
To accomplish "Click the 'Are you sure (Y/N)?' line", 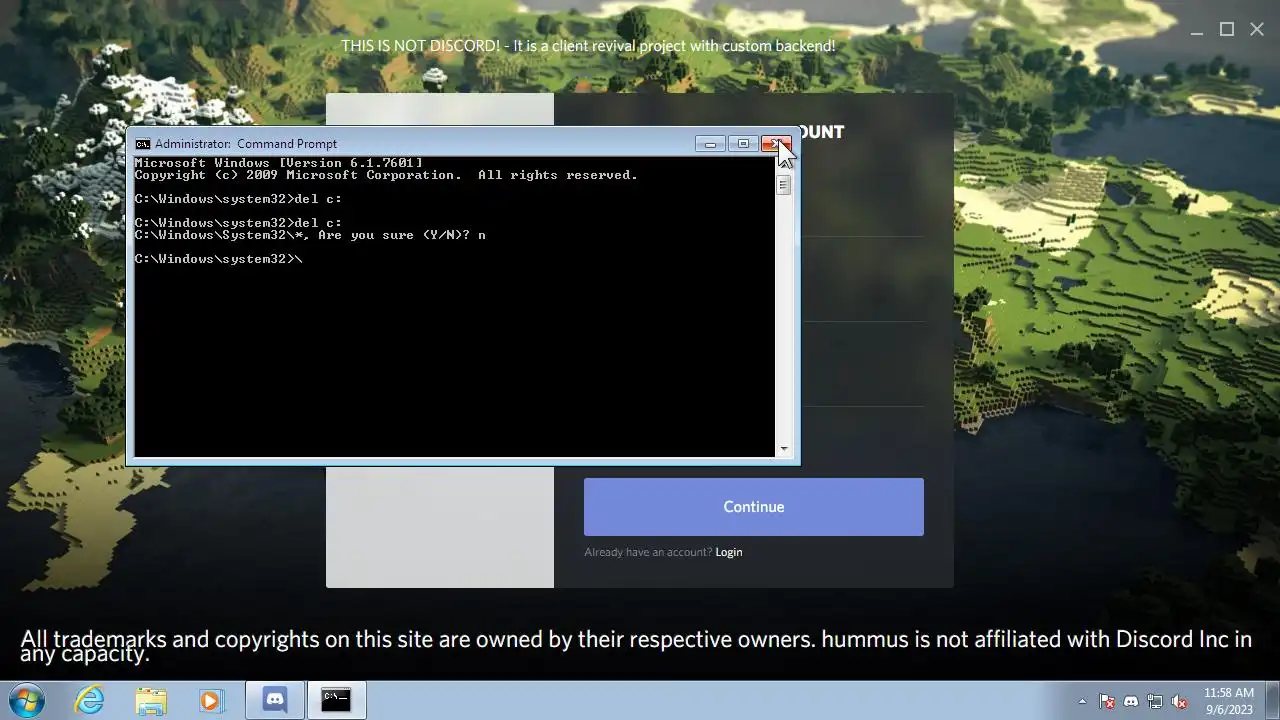I will point(310,235).
